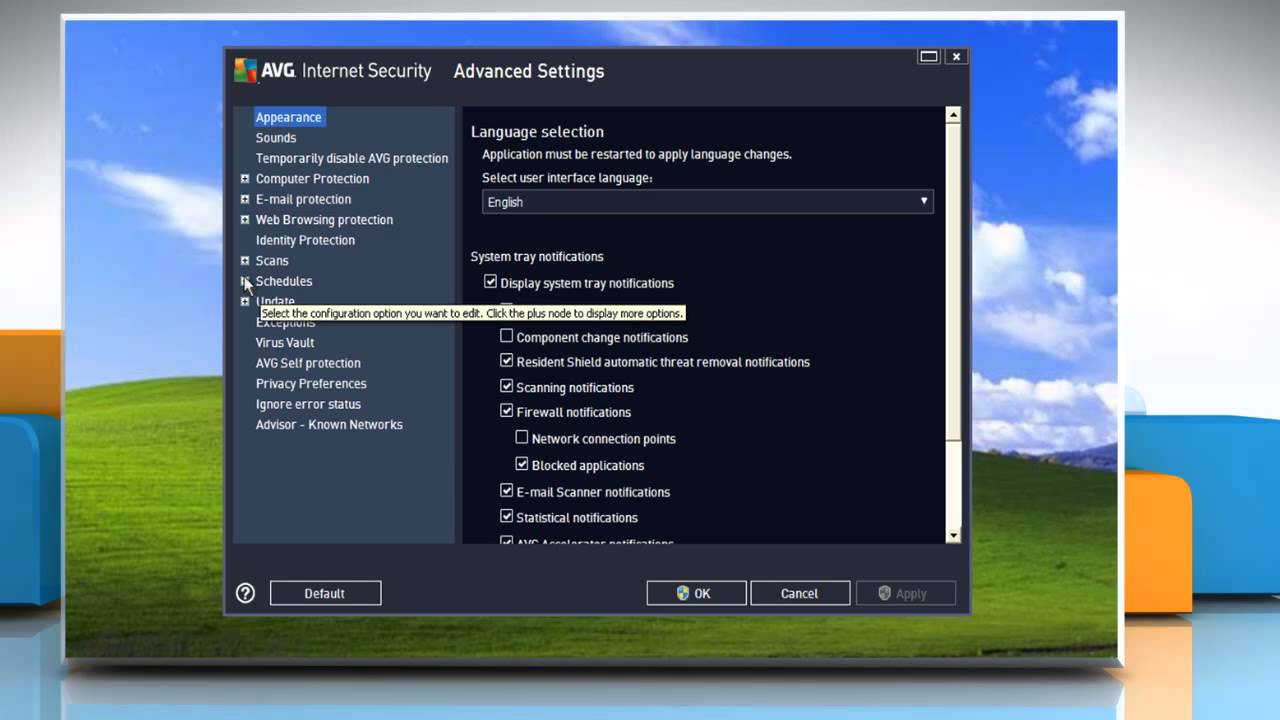Enable Component change notifications checkbox
The width and height of the screenshot is (1280, 720).
(506, 336)
